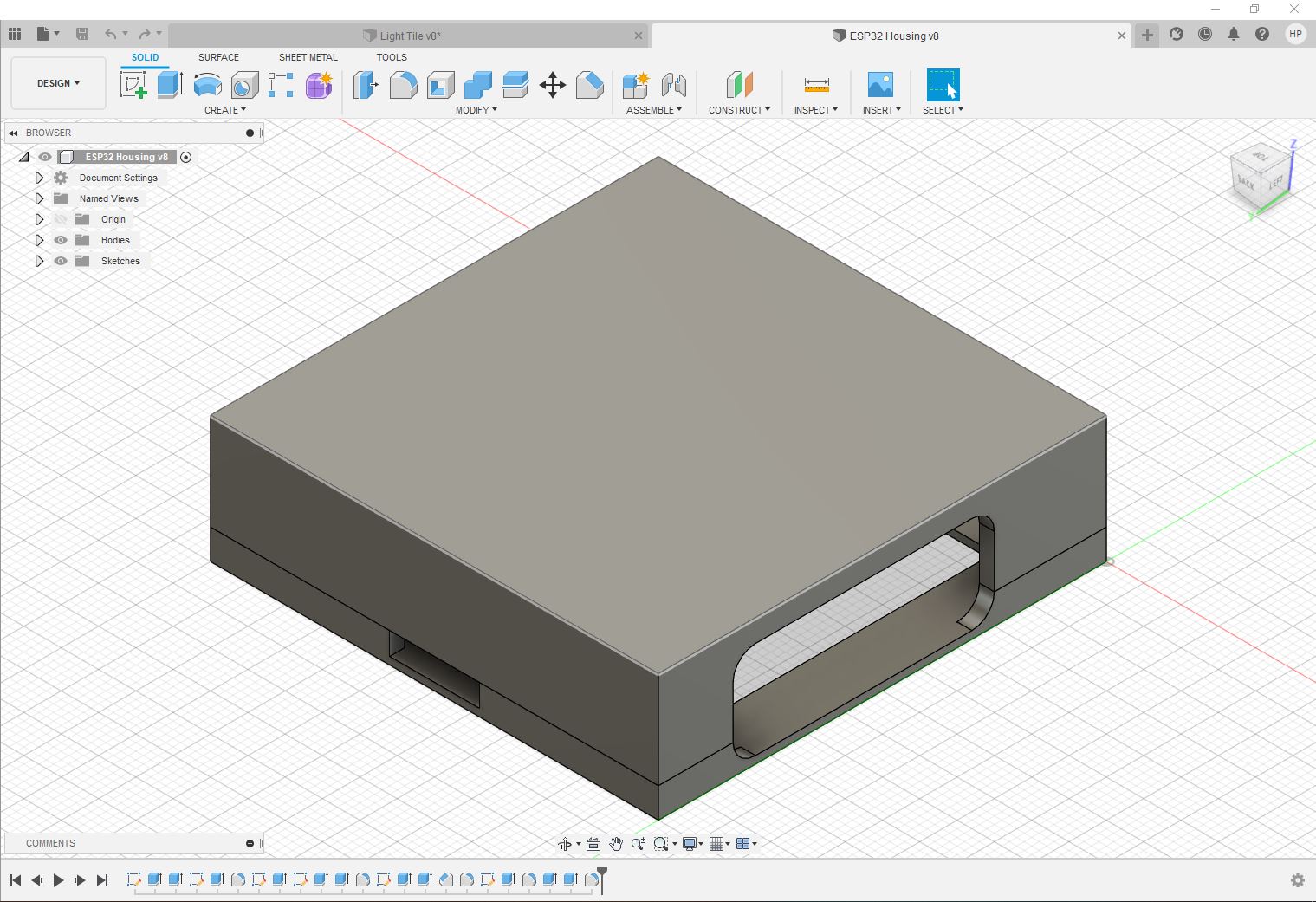Activate the Select tool icon
1316x902 pixels.
(x=943, y=85)
